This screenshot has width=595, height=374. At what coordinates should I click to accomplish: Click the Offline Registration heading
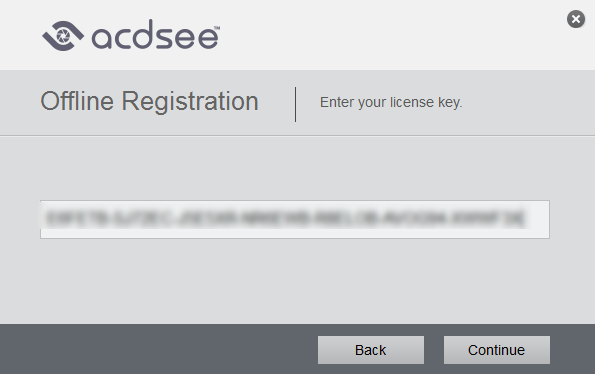pos(150,102)
